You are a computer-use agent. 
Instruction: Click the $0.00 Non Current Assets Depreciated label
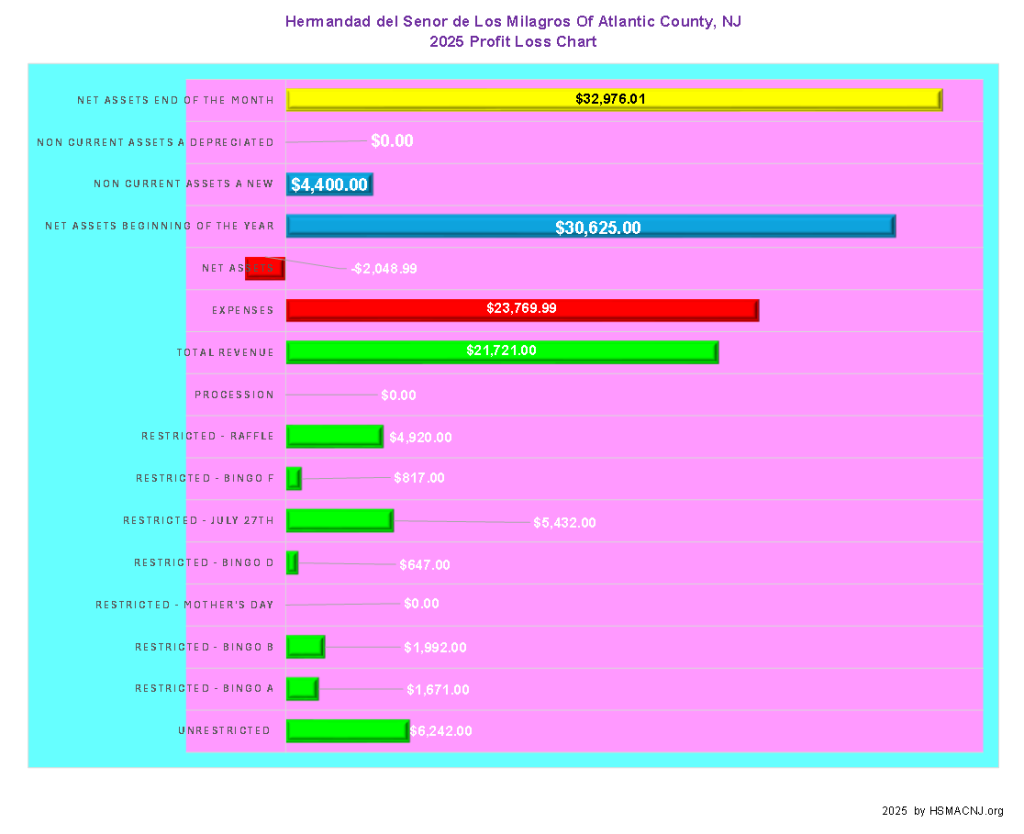click(391, 141)
